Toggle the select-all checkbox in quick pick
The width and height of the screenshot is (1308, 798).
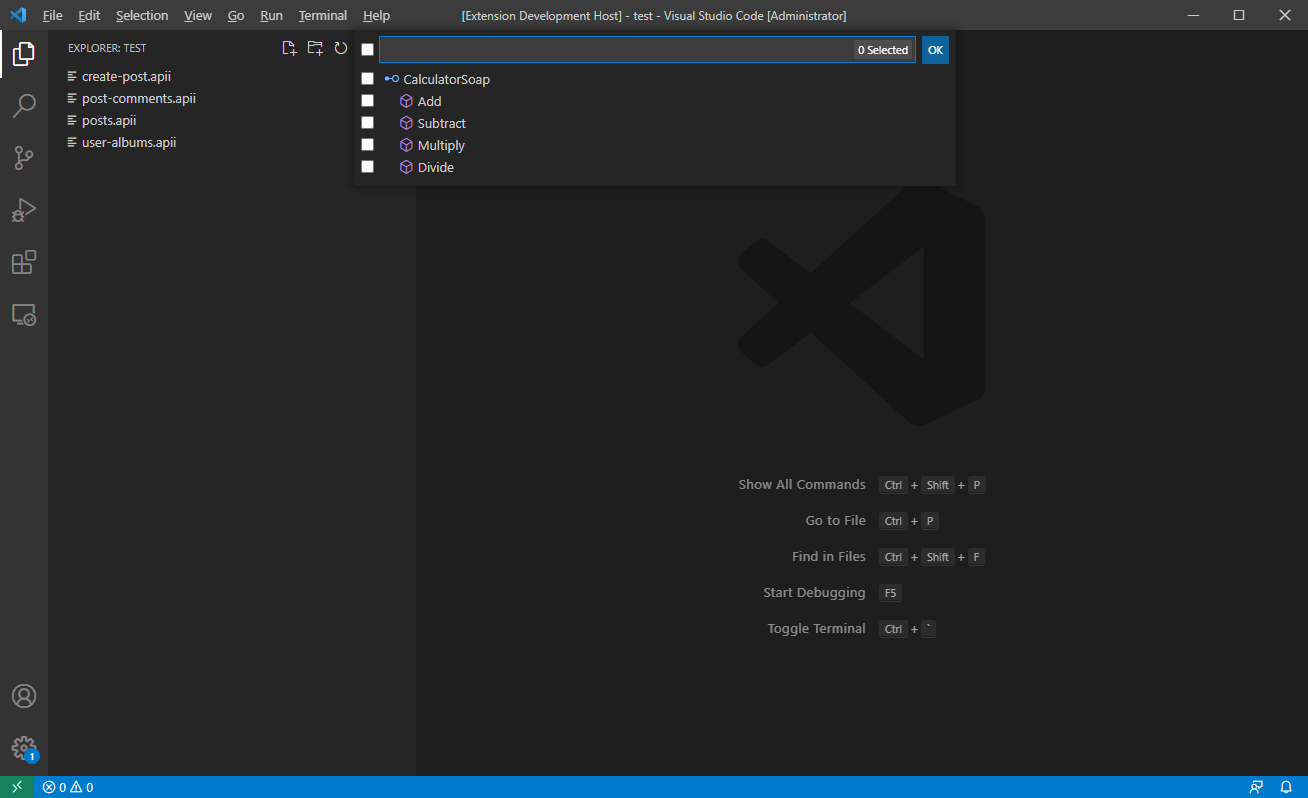367,50
